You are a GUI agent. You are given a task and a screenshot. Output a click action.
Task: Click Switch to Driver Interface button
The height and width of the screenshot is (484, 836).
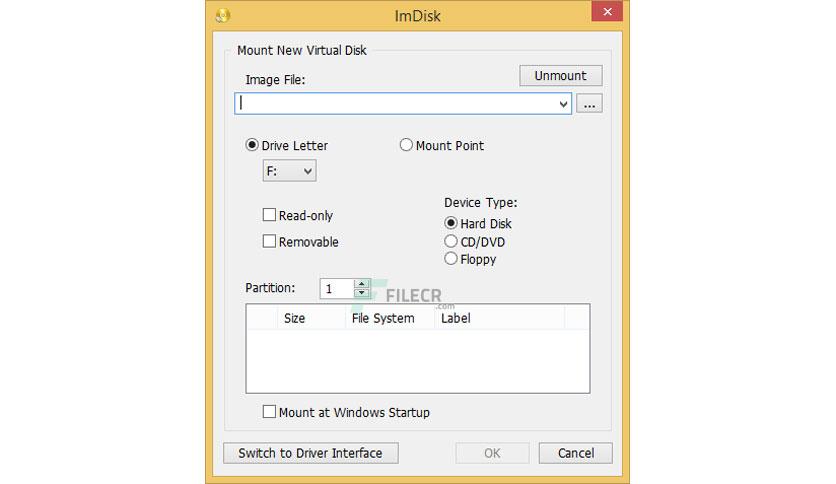coord(310,453)
